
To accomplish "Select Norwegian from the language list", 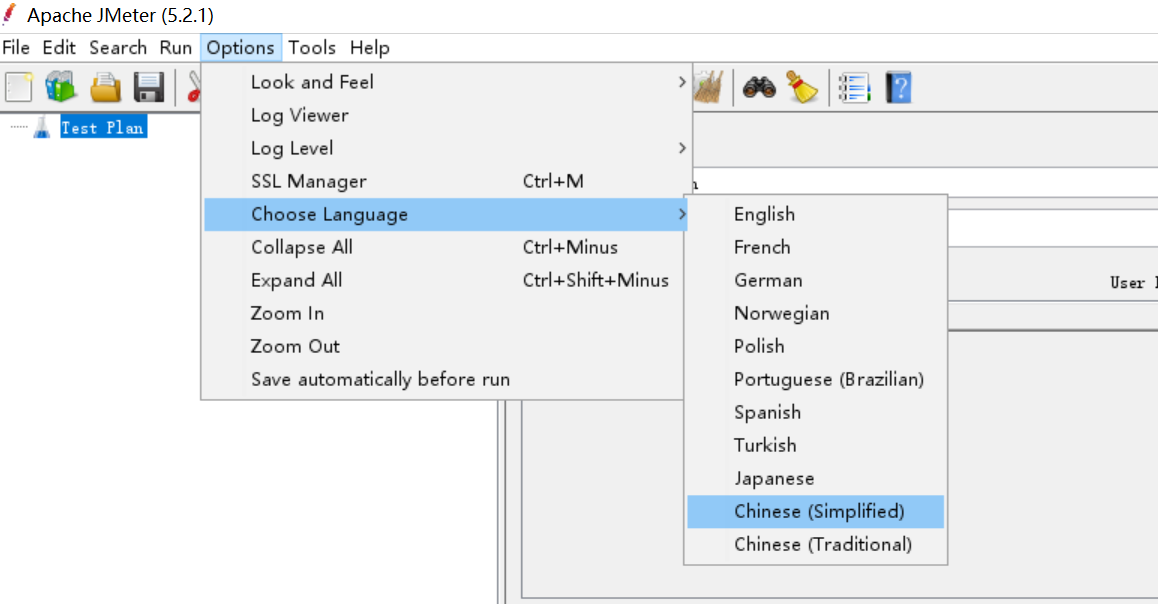I will pyautogui.click(x=781, y=313).
